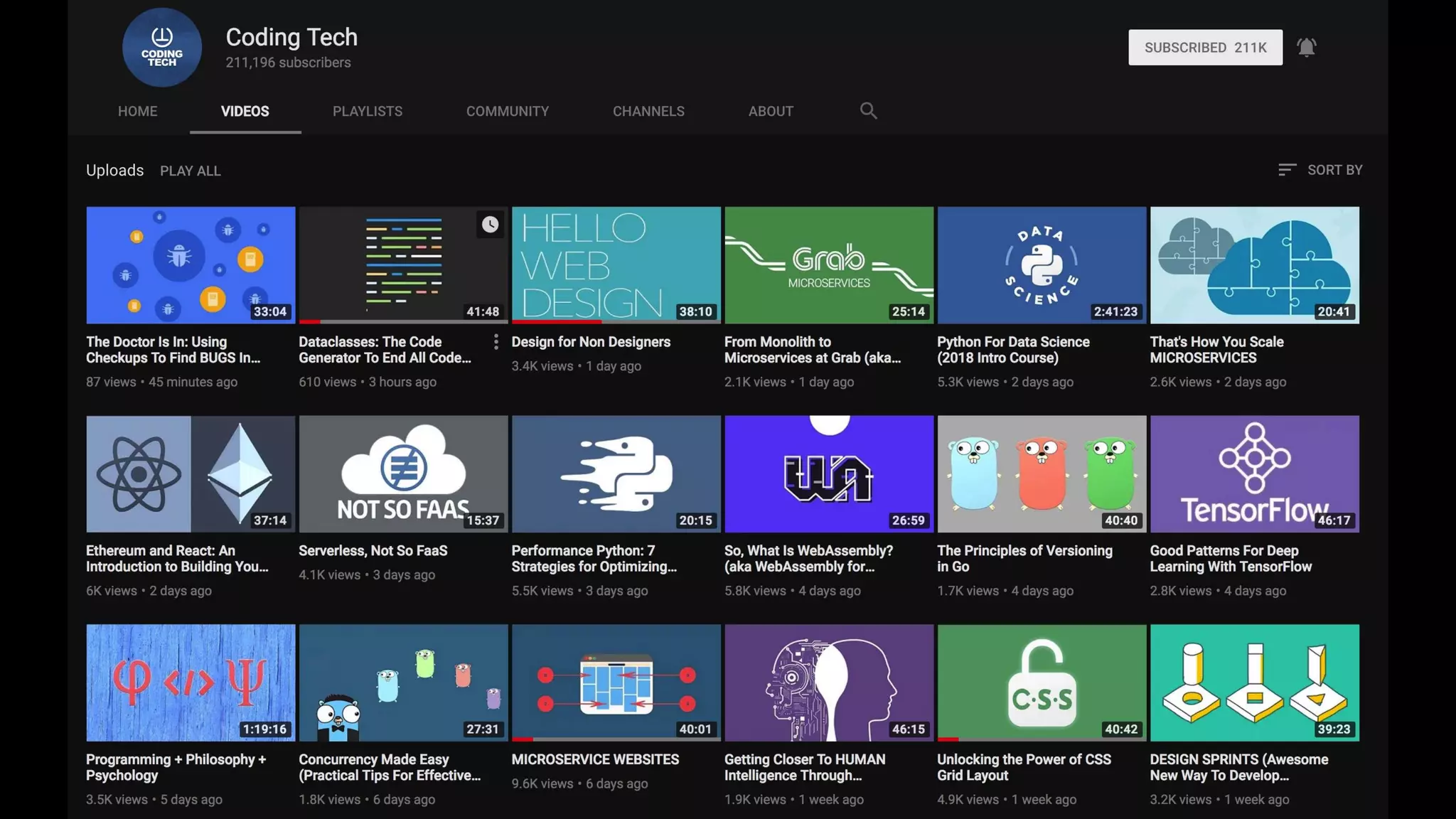Open the channel search magnifier icon

[x=868, y=111]
